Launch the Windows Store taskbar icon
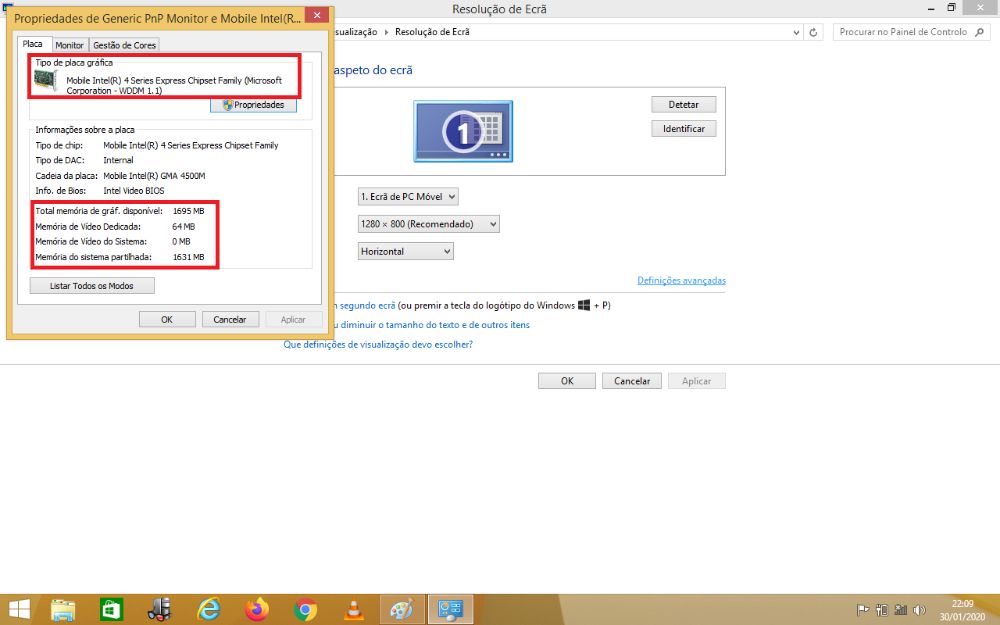Viewport: 1000px width, 625px height. pyautogui.click(x=111, y=610)
